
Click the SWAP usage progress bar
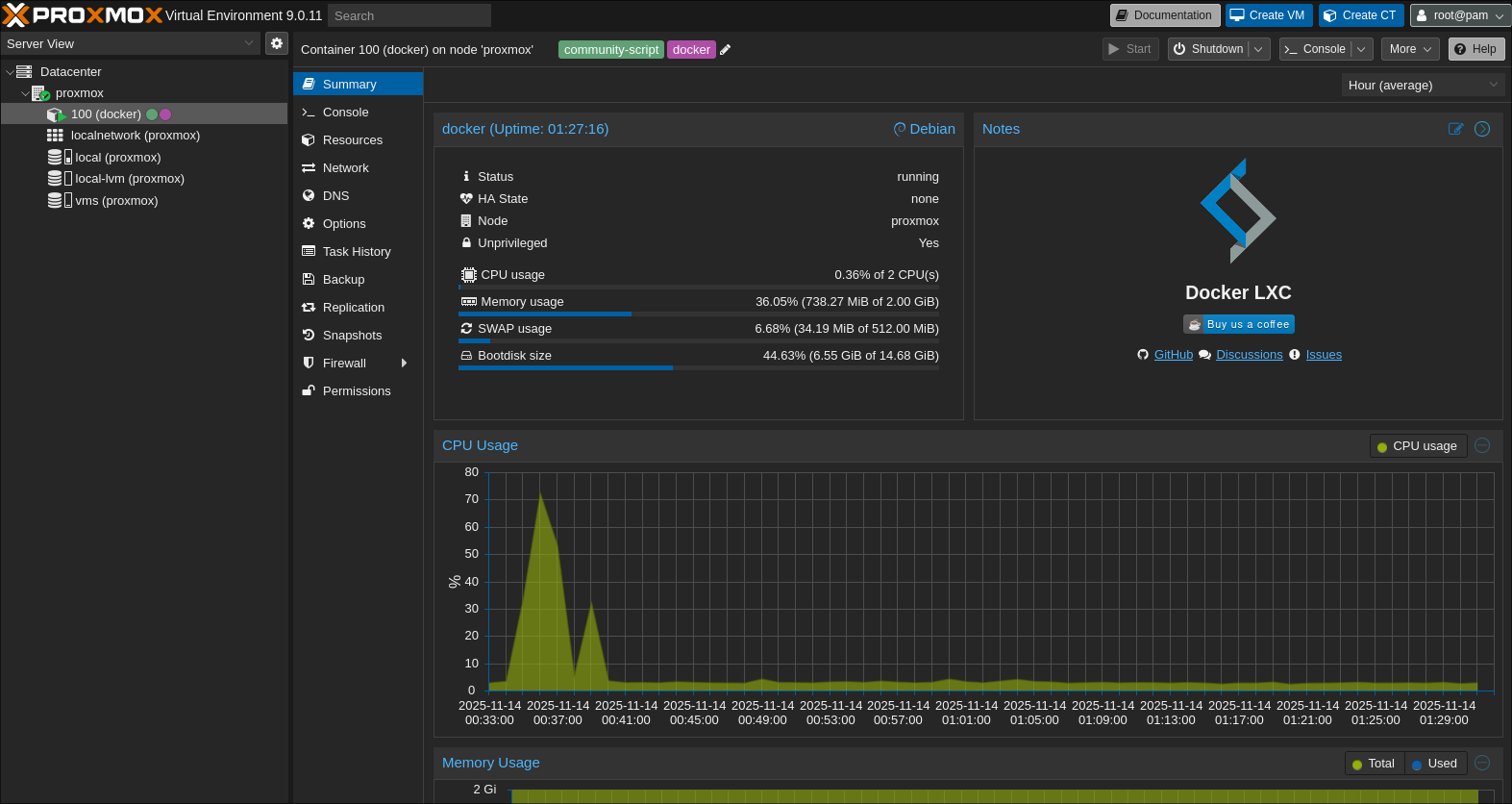tap(699, 340)
